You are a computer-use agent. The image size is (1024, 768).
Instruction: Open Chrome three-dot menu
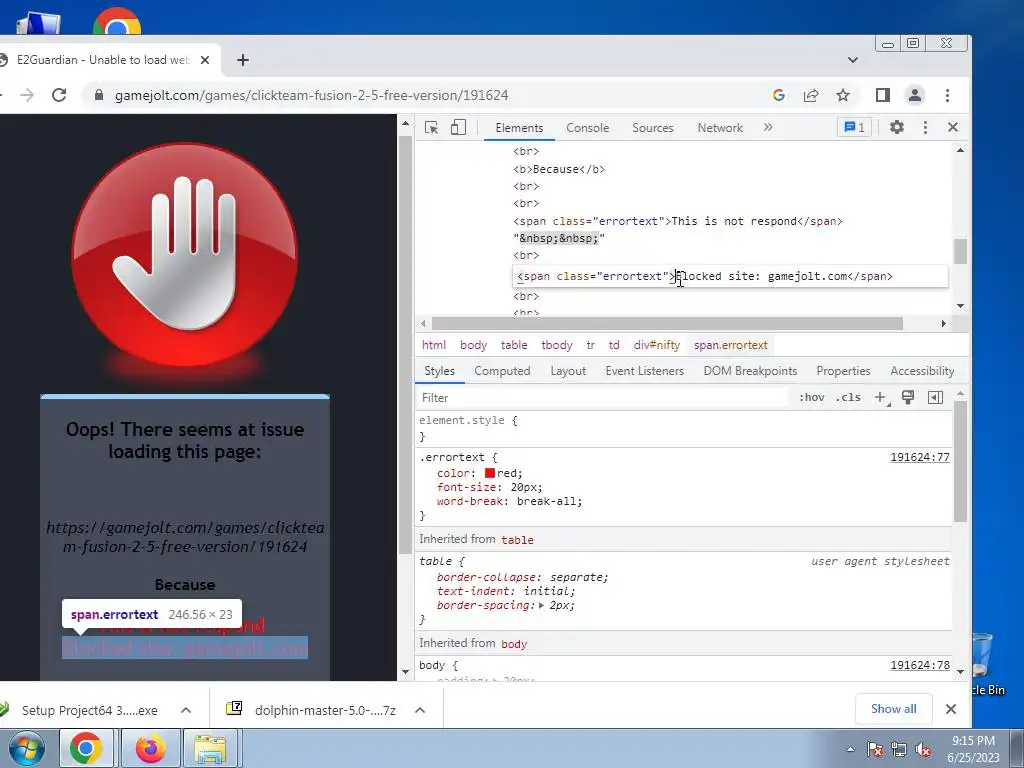(x=947, y=95)
